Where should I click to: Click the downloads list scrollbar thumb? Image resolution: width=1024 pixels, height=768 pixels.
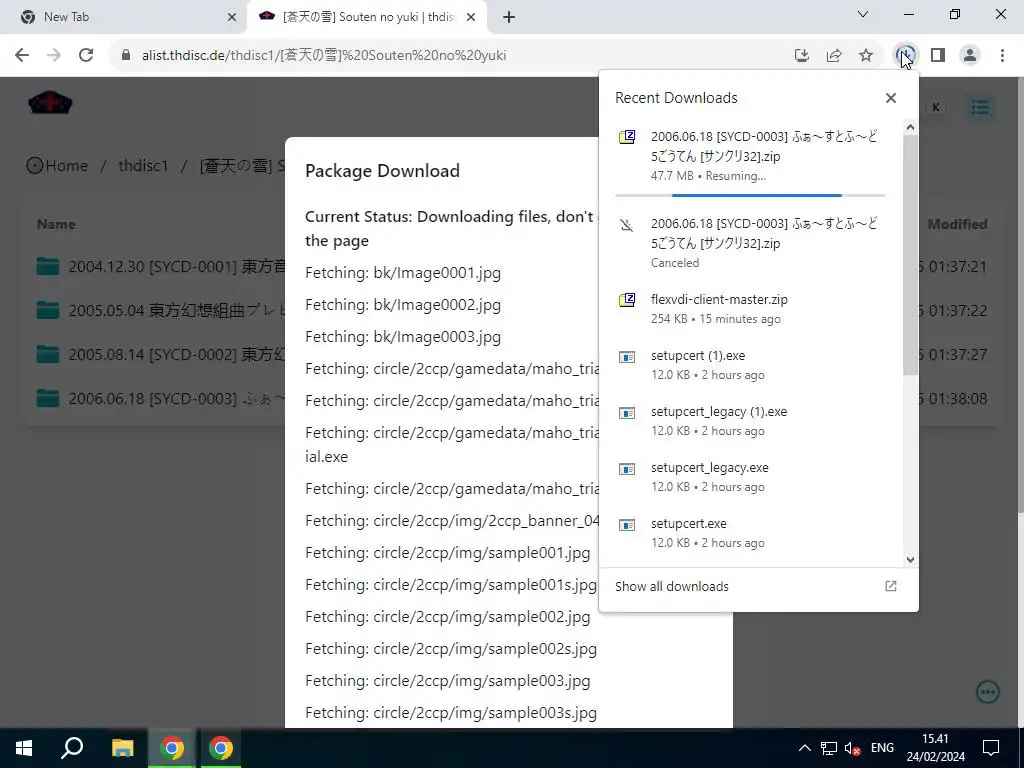coord(910,255)
